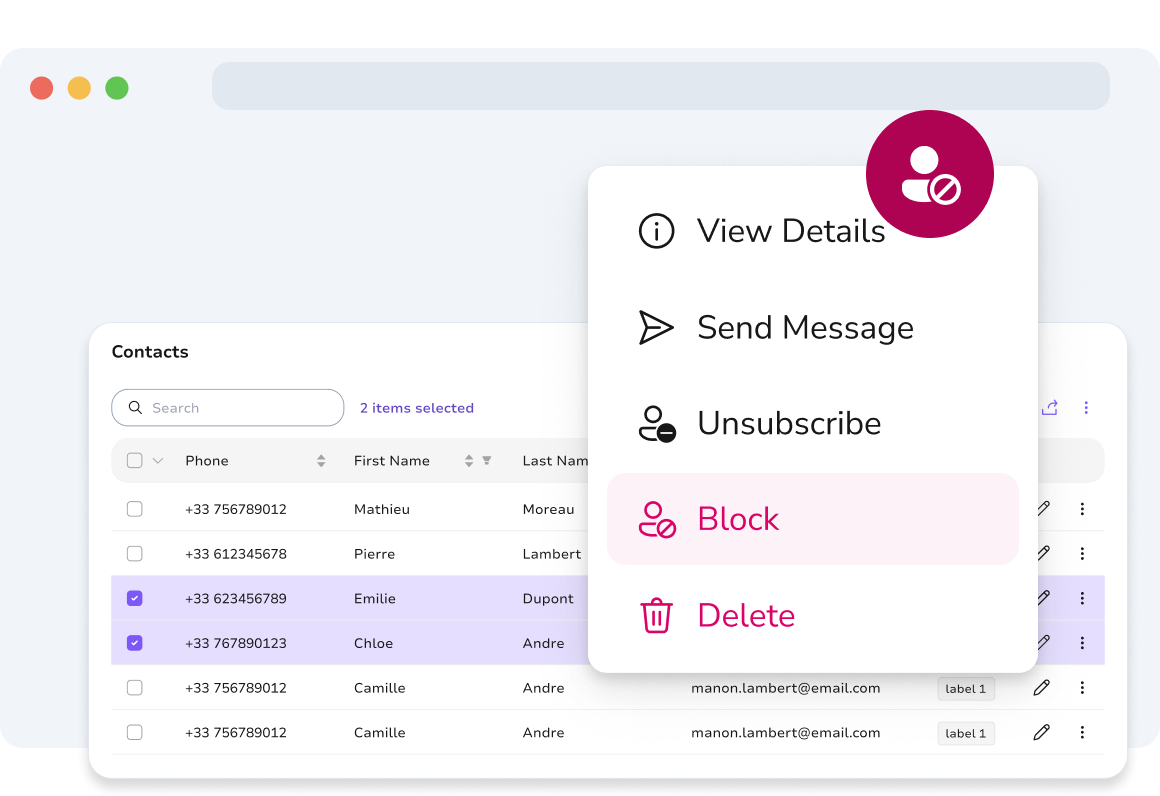1160x796 pixels.
Task: Toggle the select-all header checkbox
Action: click(135, 460)
